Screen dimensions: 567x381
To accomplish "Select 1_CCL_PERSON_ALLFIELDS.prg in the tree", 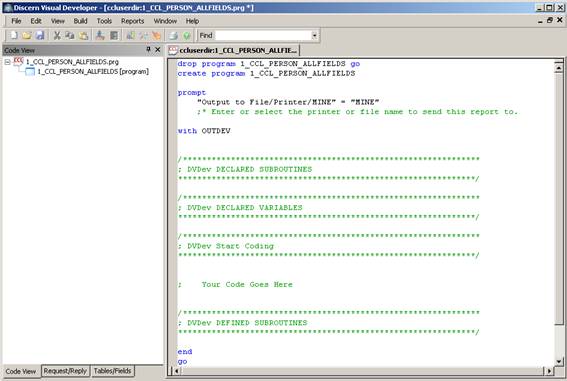I will pyautogui.click(x=72, y=62).
